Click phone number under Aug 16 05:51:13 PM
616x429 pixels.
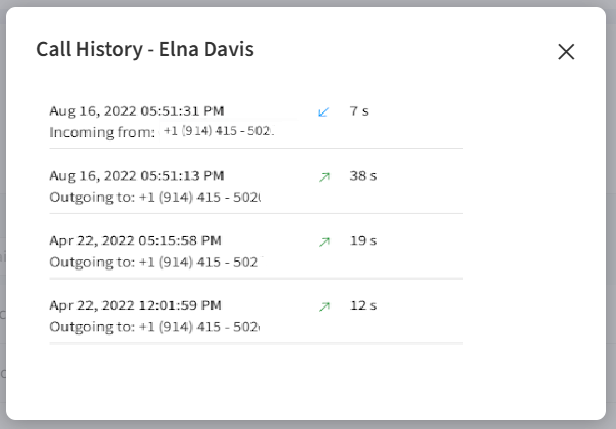click(199, 197)
